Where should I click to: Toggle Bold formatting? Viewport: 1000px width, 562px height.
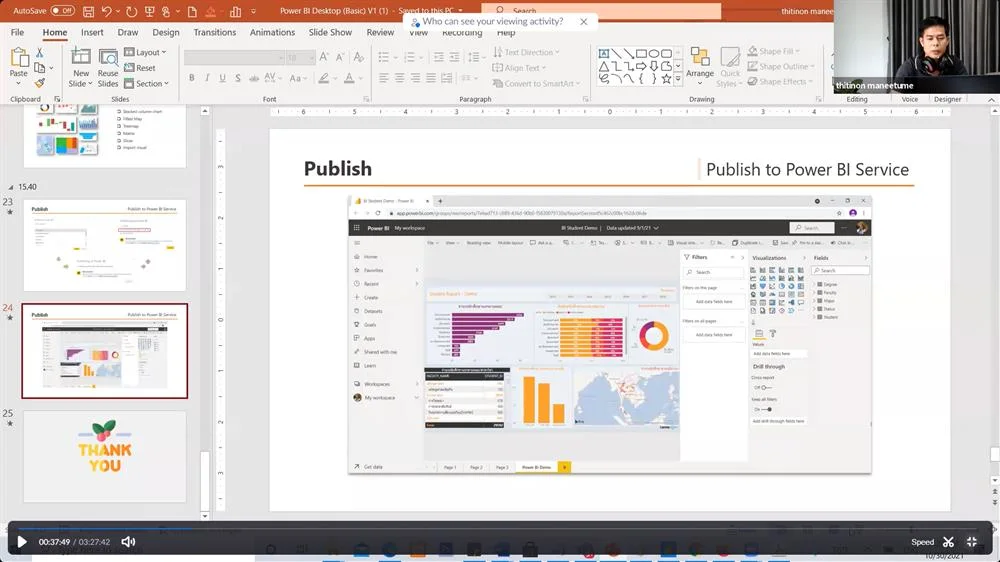pyautogui.click(x=191, y=78)
